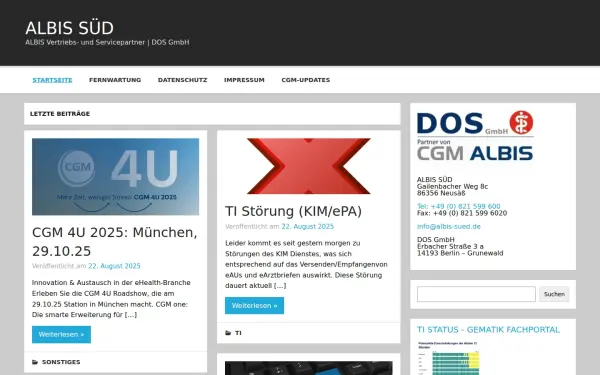Click the DOS GmbH CGM ALBIS logo
This screenshot has width=600, height=375.
pyautogui.click(x=475, y=136)
